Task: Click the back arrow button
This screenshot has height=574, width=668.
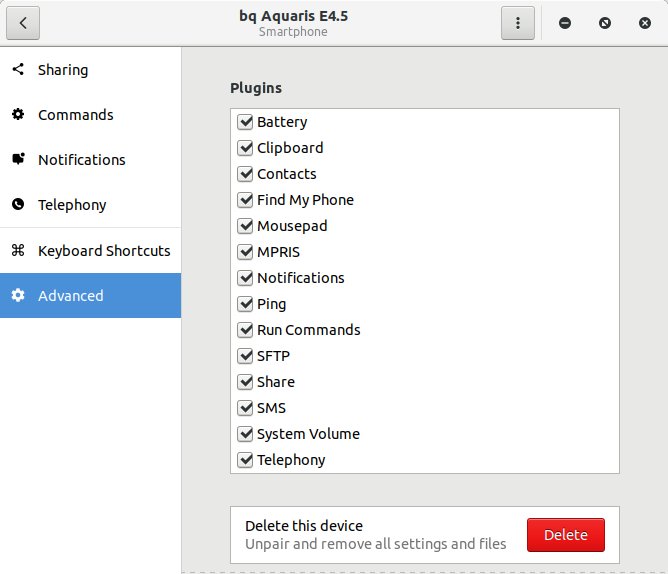Action: 23,23
